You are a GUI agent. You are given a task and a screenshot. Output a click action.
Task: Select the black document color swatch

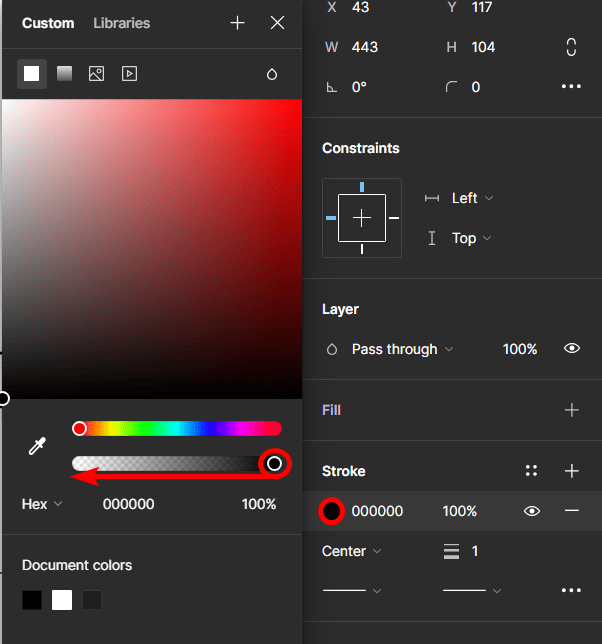(x=32, y=600)
